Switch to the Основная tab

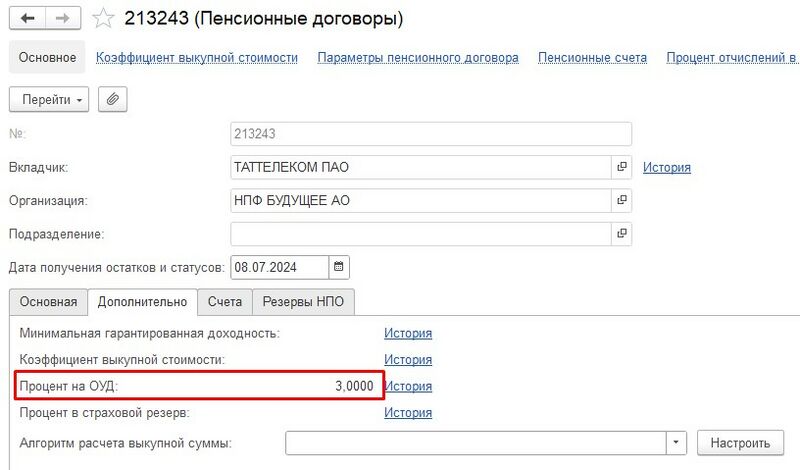click(48, 302)
